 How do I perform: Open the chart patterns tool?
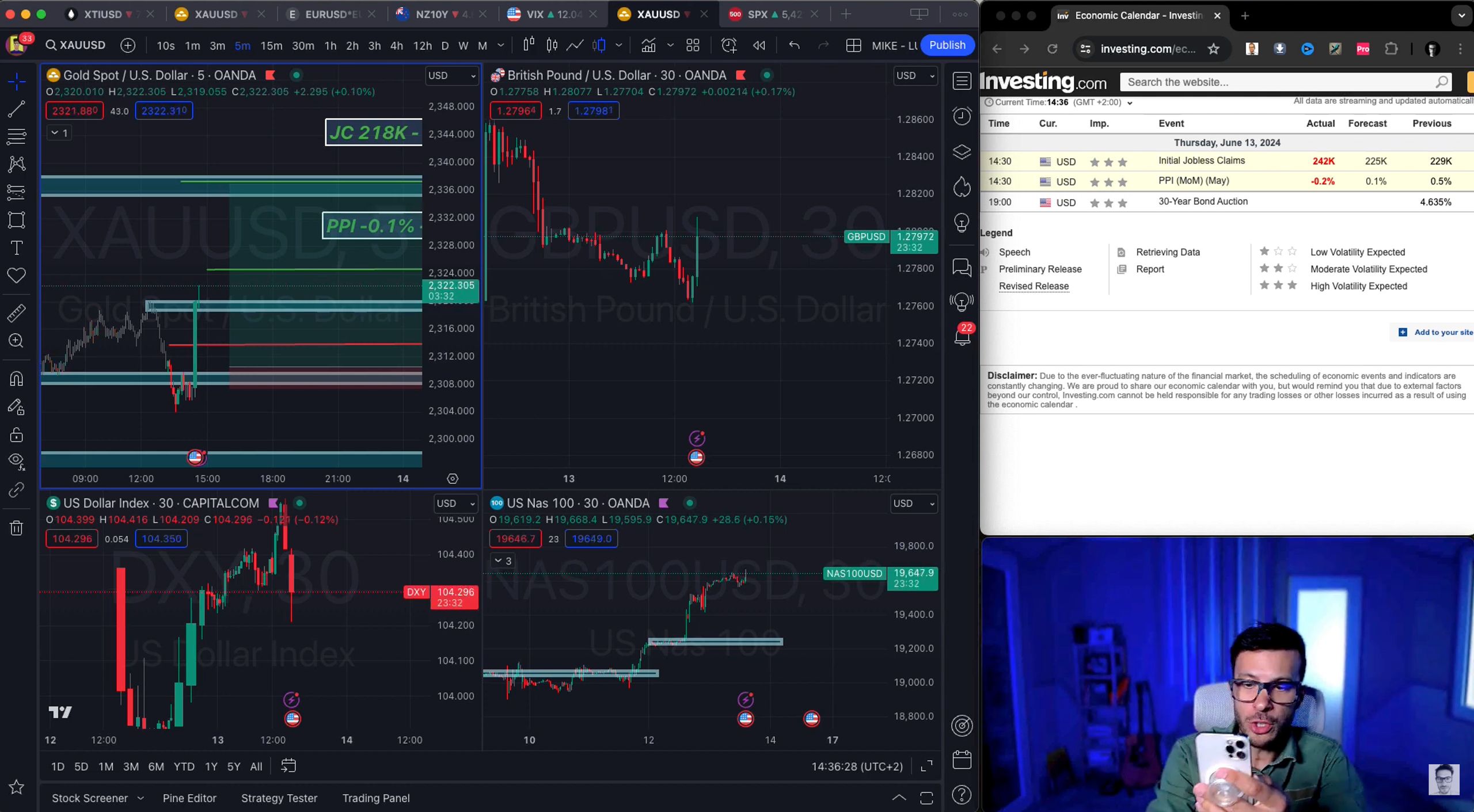click(x=17, y=164)
